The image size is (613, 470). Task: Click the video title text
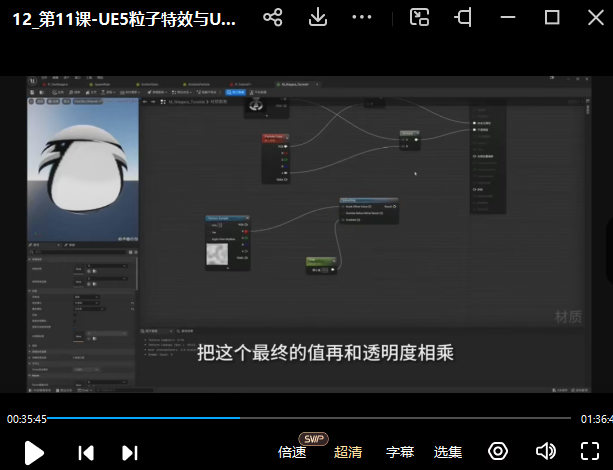click(x=125, y=19)
